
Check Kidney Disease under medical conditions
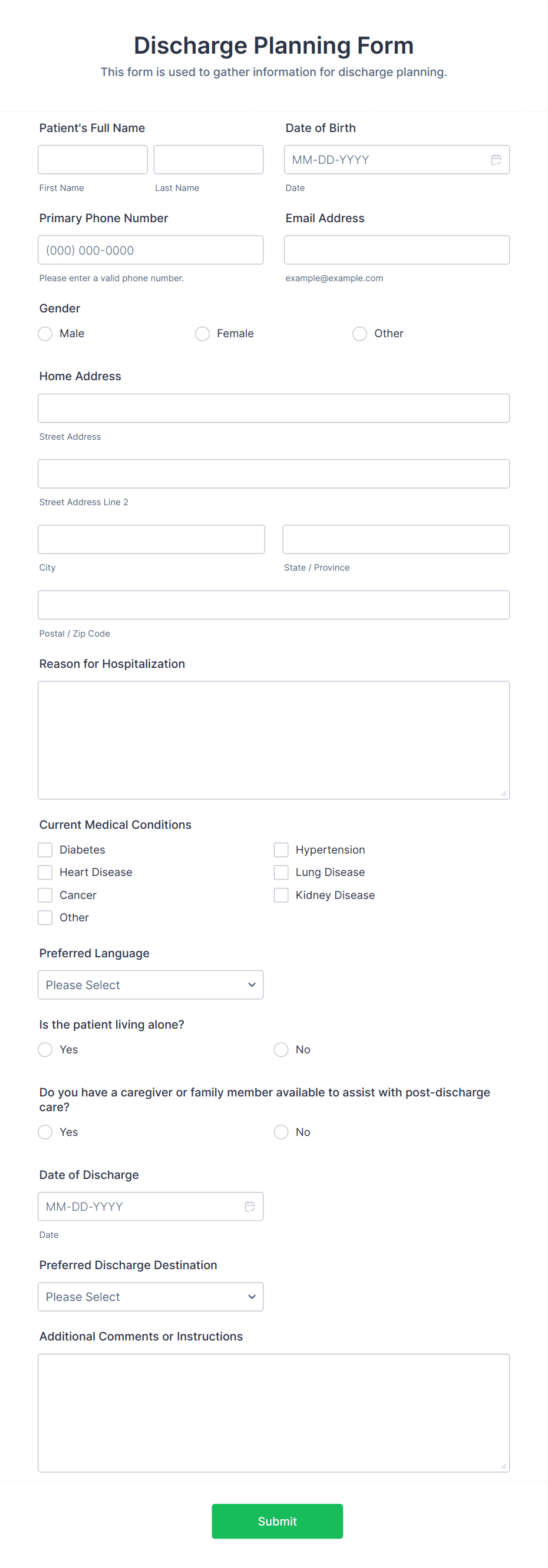coord(280,895)
